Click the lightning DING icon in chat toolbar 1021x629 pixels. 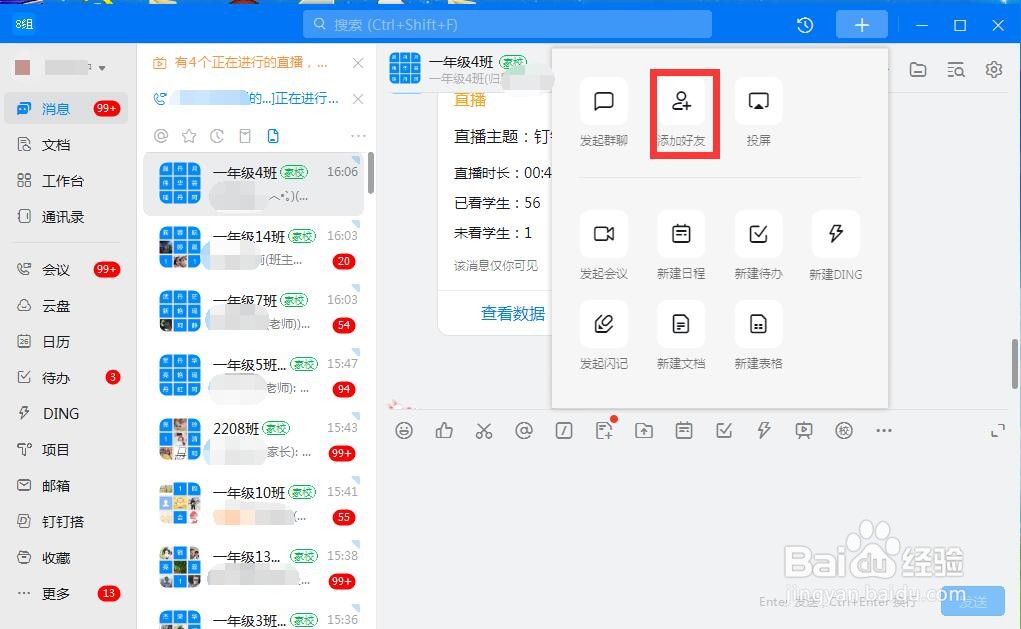tap(764, 430)
